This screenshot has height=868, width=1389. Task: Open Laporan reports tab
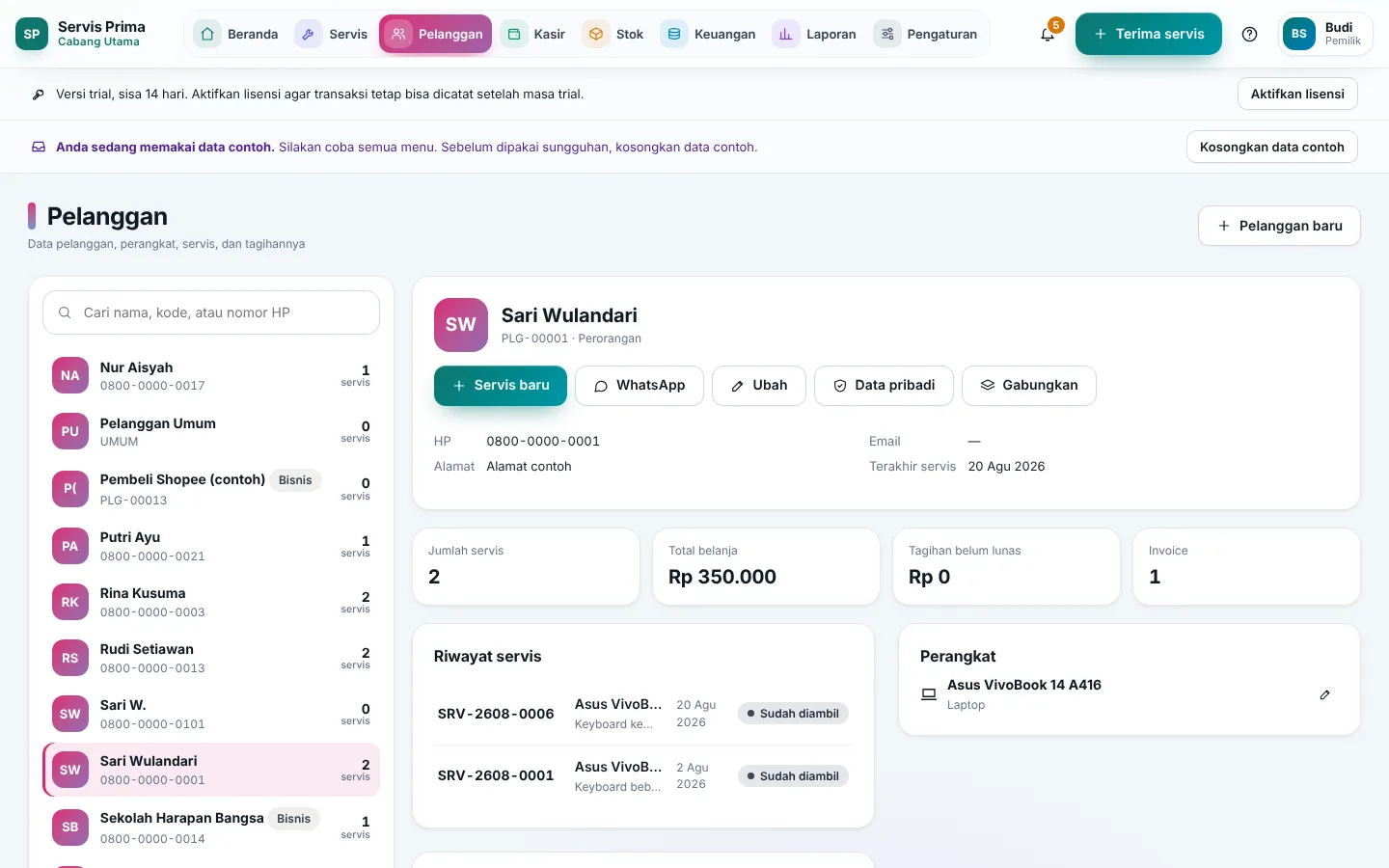(815, 34)
